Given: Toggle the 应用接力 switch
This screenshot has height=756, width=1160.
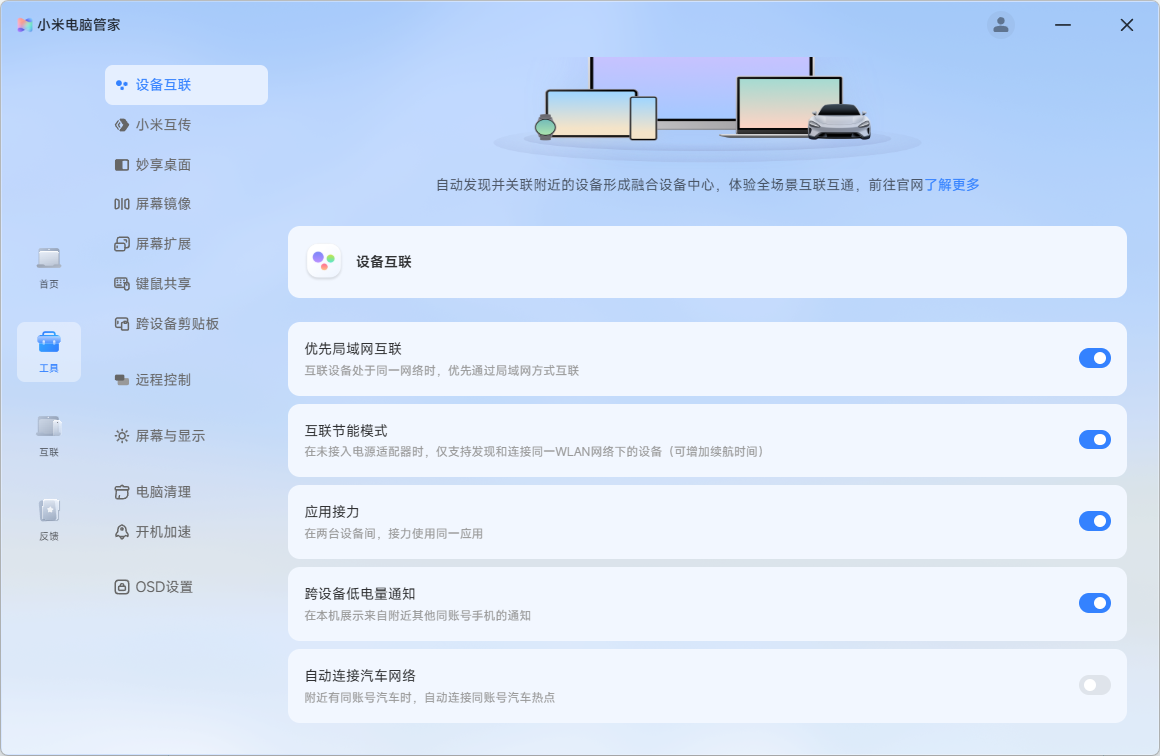Looking at the screenshot, I should 1095,522.
